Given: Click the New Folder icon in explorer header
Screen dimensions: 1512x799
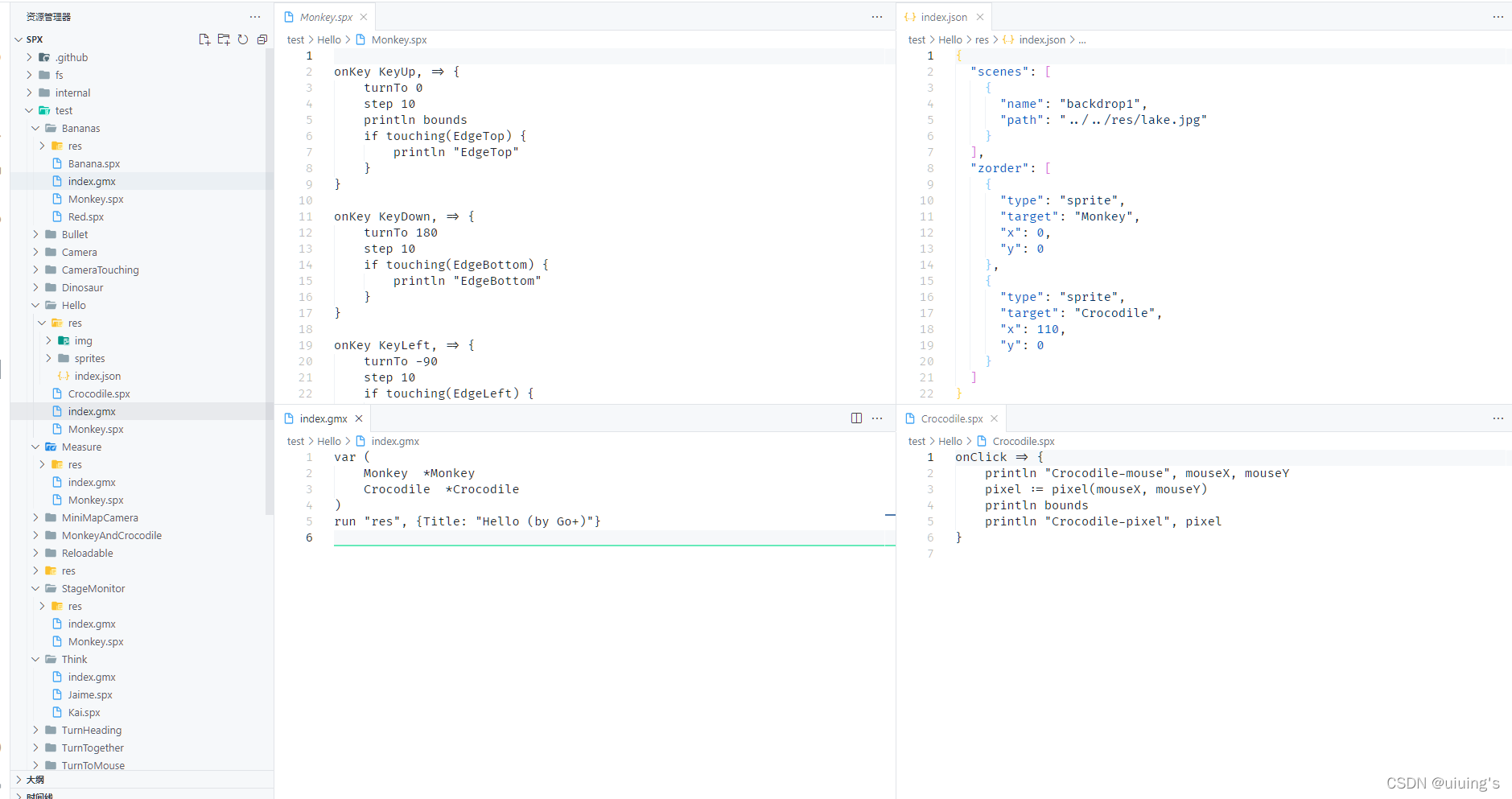Looking at the screenshot, I should click(224, 39).
